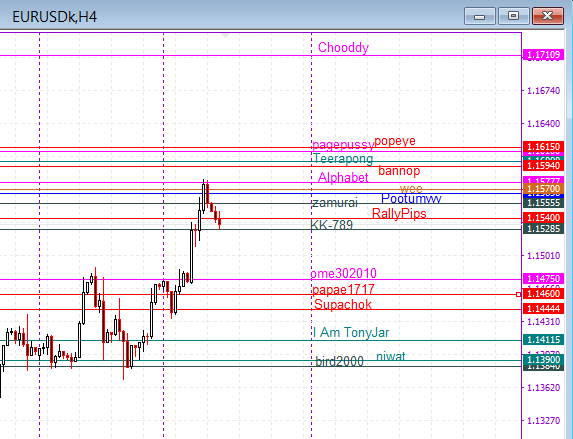Click the popeye level label
The image size is (573, 439).
[x=395, y=141]
